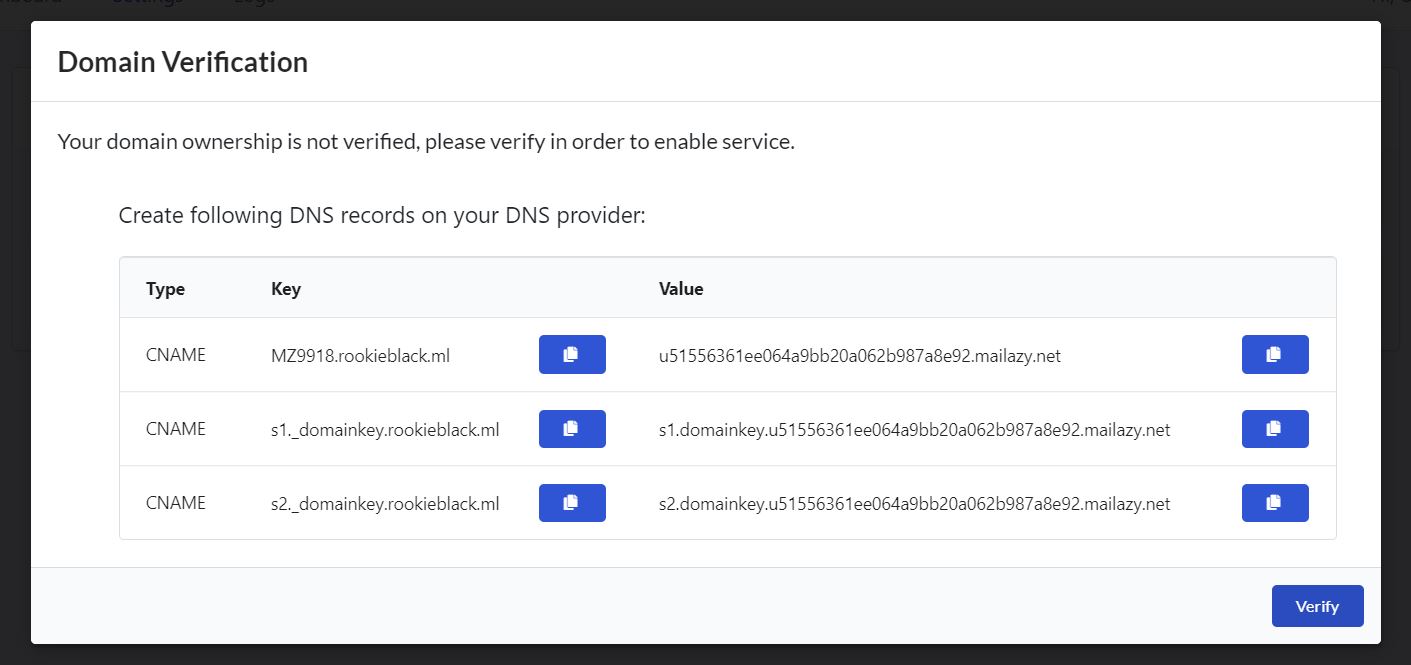Copy the s2.domainkey mailazy.net value

pos(1275,503)
